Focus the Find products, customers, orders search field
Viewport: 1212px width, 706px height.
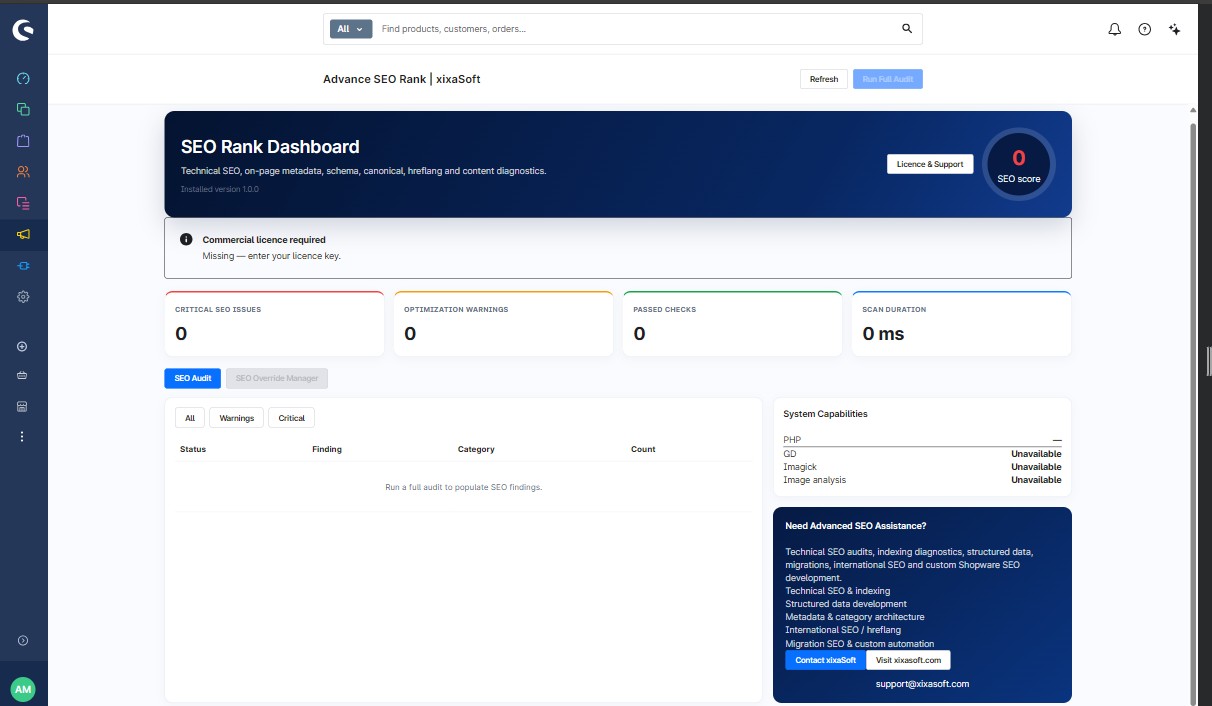click(x=636, y=29)
